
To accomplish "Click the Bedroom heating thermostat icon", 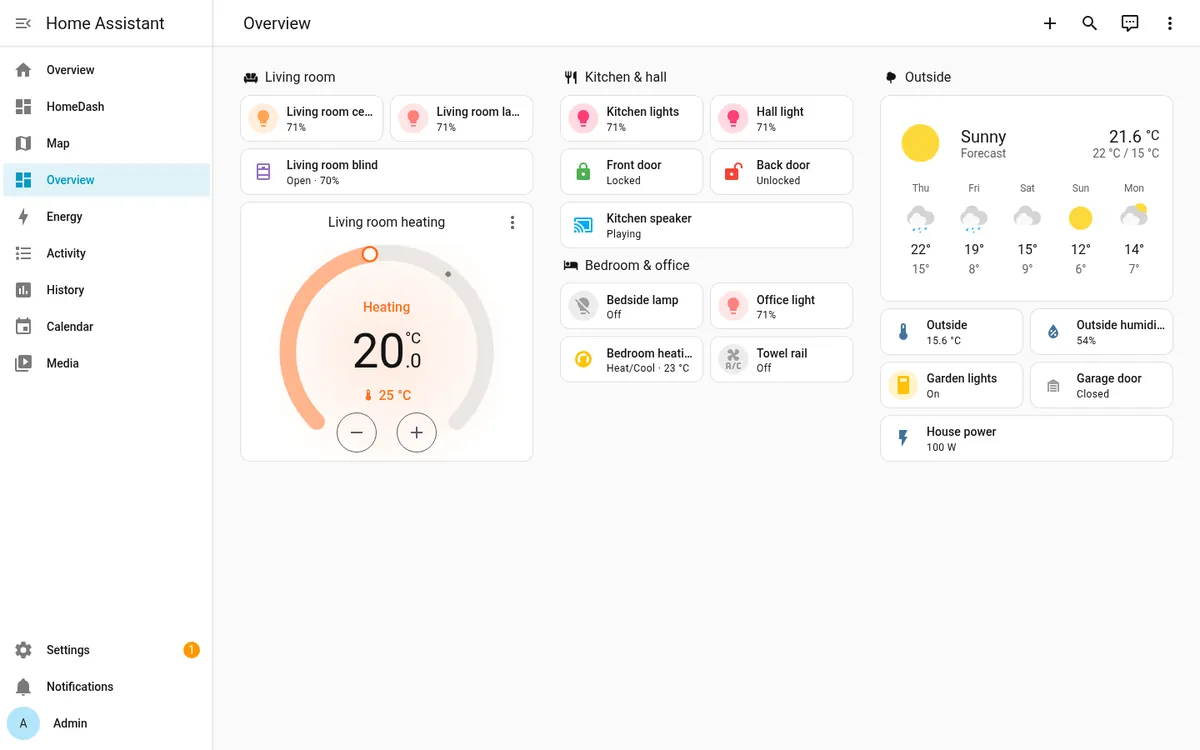I will [x=583, y=359].
